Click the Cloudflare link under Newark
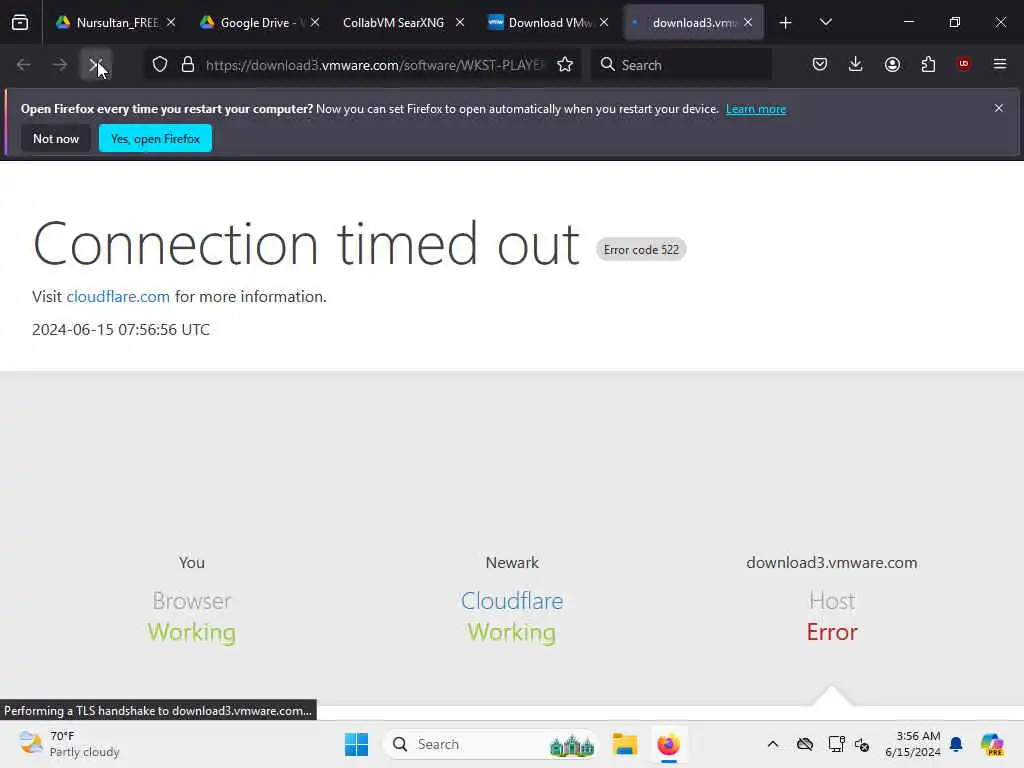Screen dimensions: 1024x768 [x=512, y=601]
